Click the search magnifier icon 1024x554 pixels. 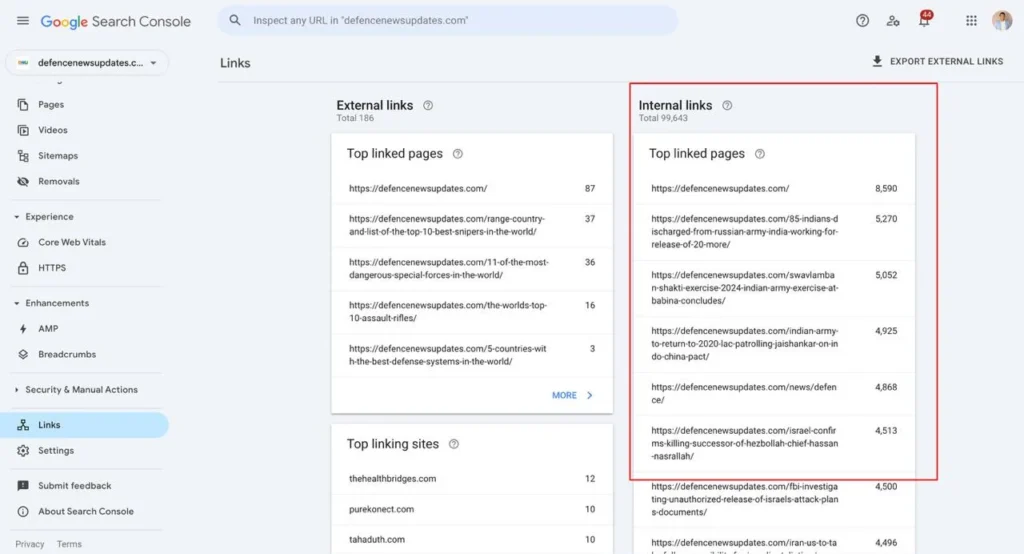tap(234, 20)
